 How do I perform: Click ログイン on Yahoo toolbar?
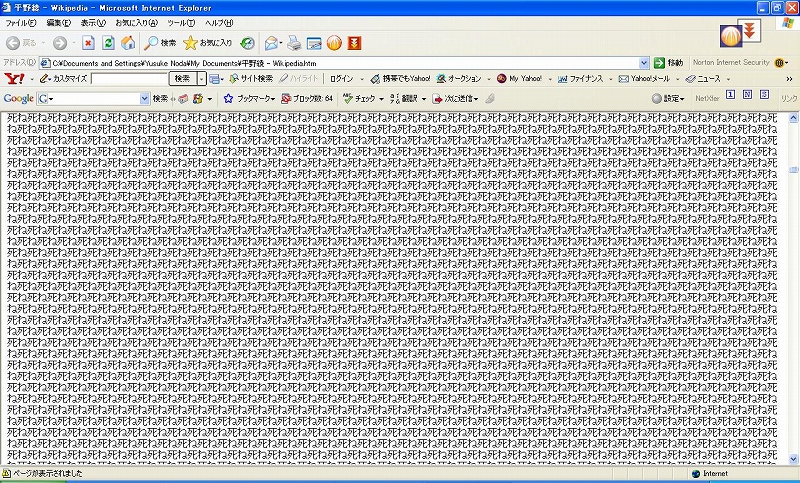(x=341, y=79)
